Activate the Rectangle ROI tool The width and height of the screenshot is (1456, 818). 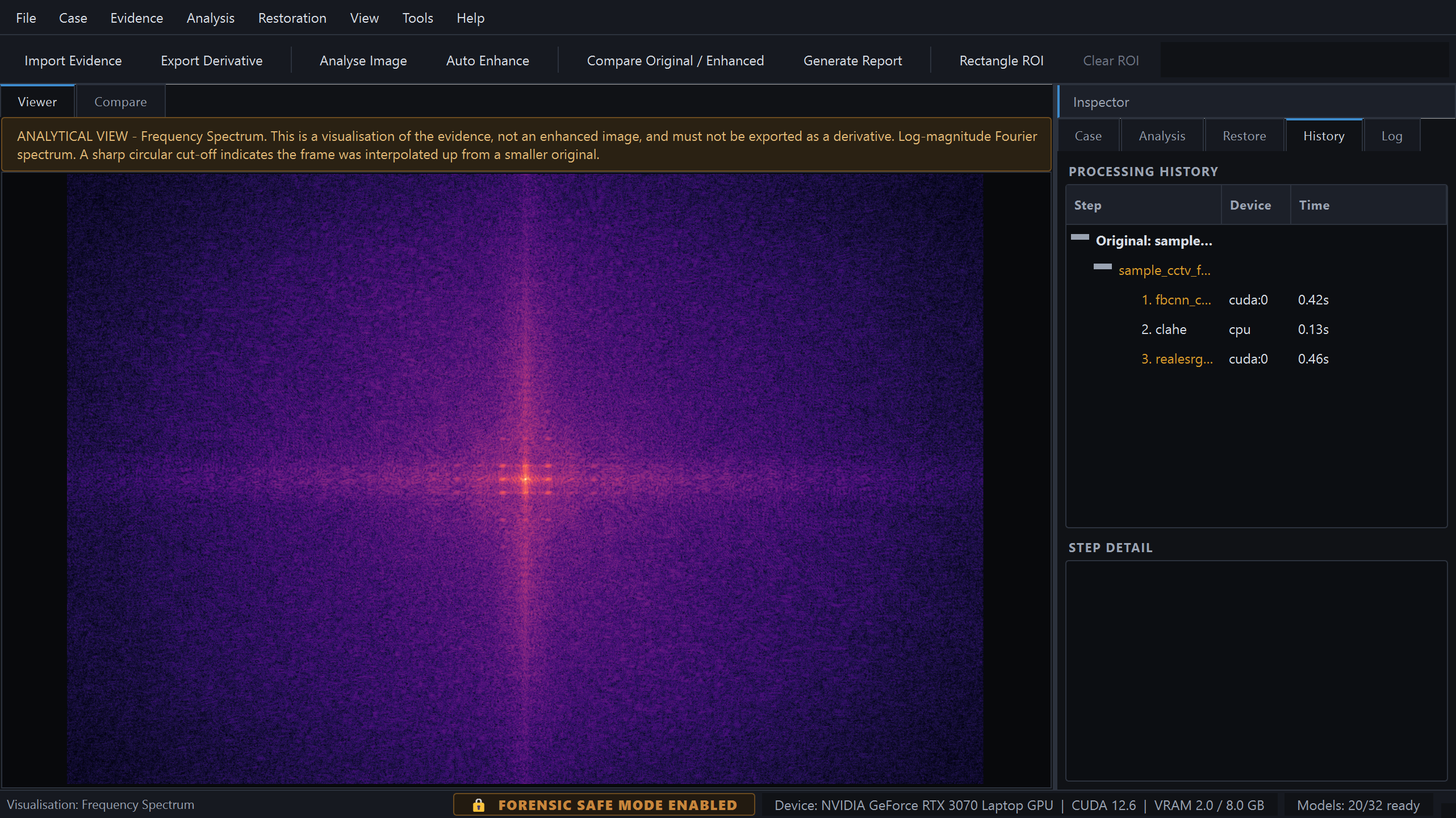point(1001,60)
